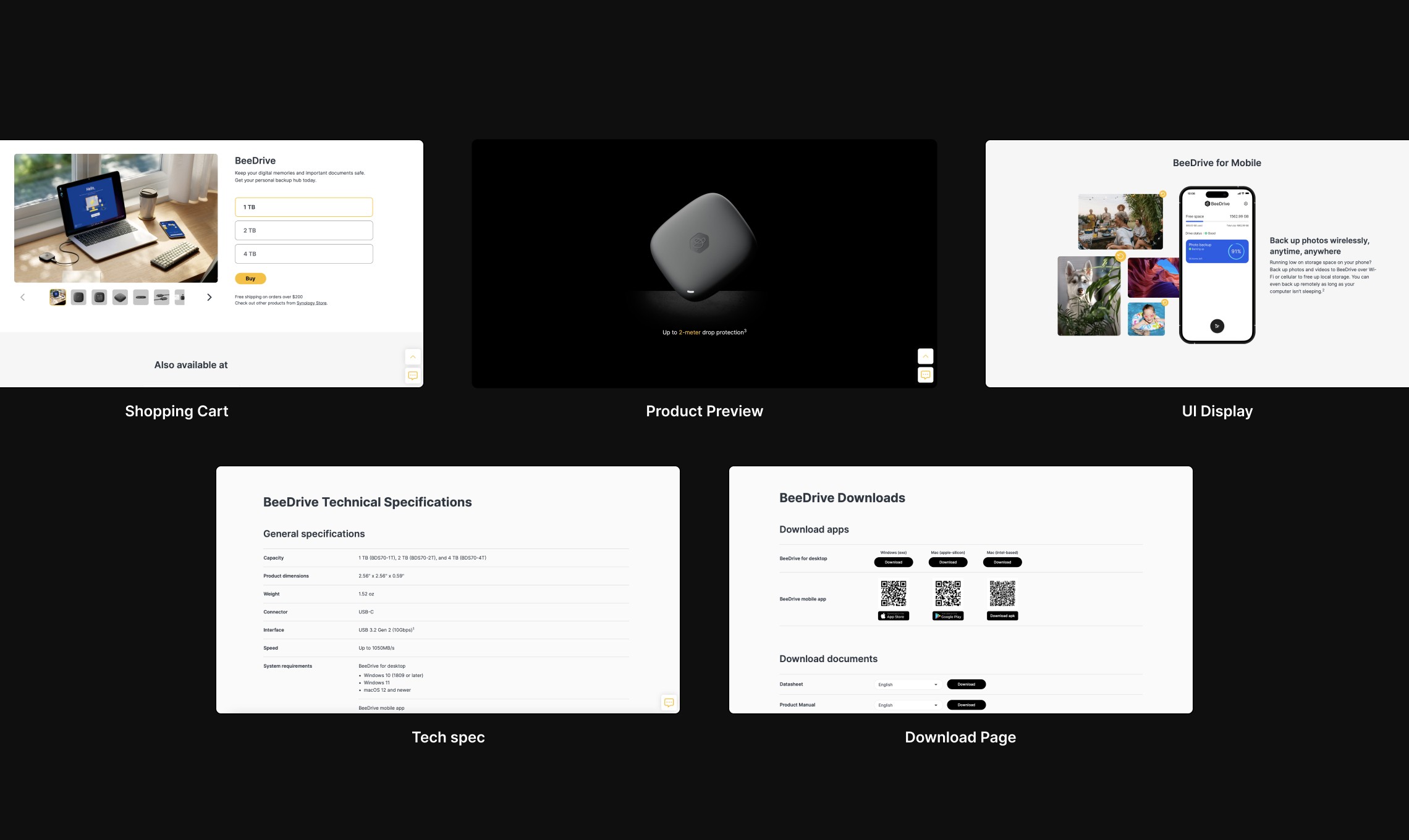Open the phone mockup settings gear

tap(1246, 204)
